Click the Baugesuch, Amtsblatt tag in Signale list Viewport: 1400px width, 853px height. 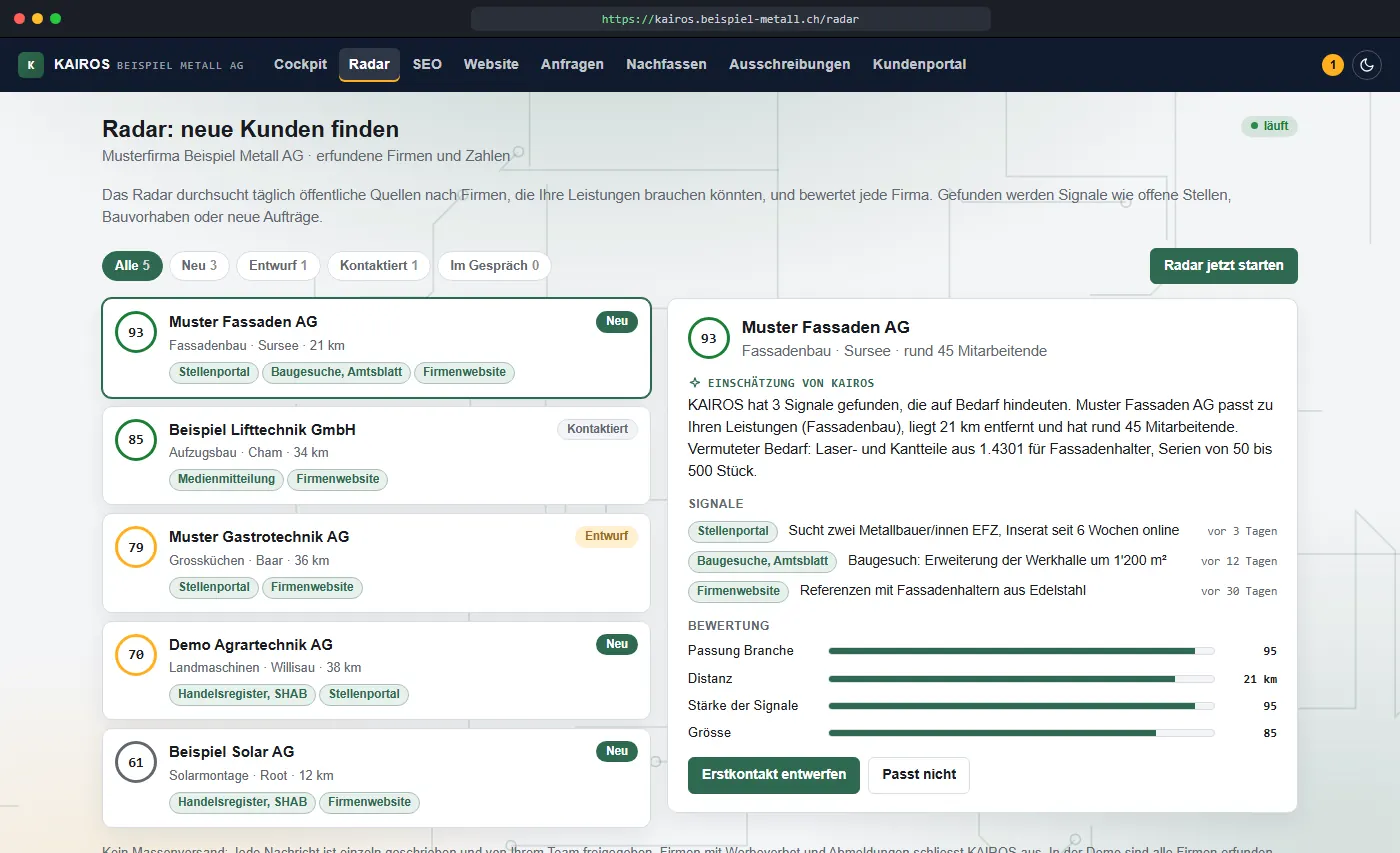click(x=762, y=562)
